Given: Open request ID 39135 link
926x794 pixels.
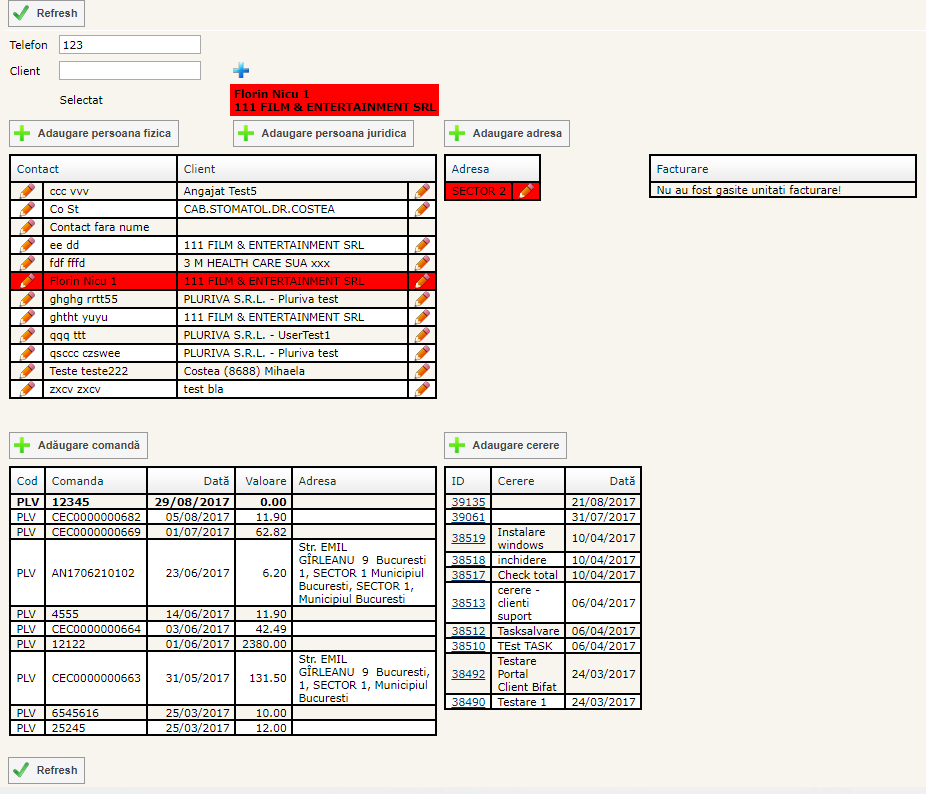Looking at the screenshot, I should (468, 502).
